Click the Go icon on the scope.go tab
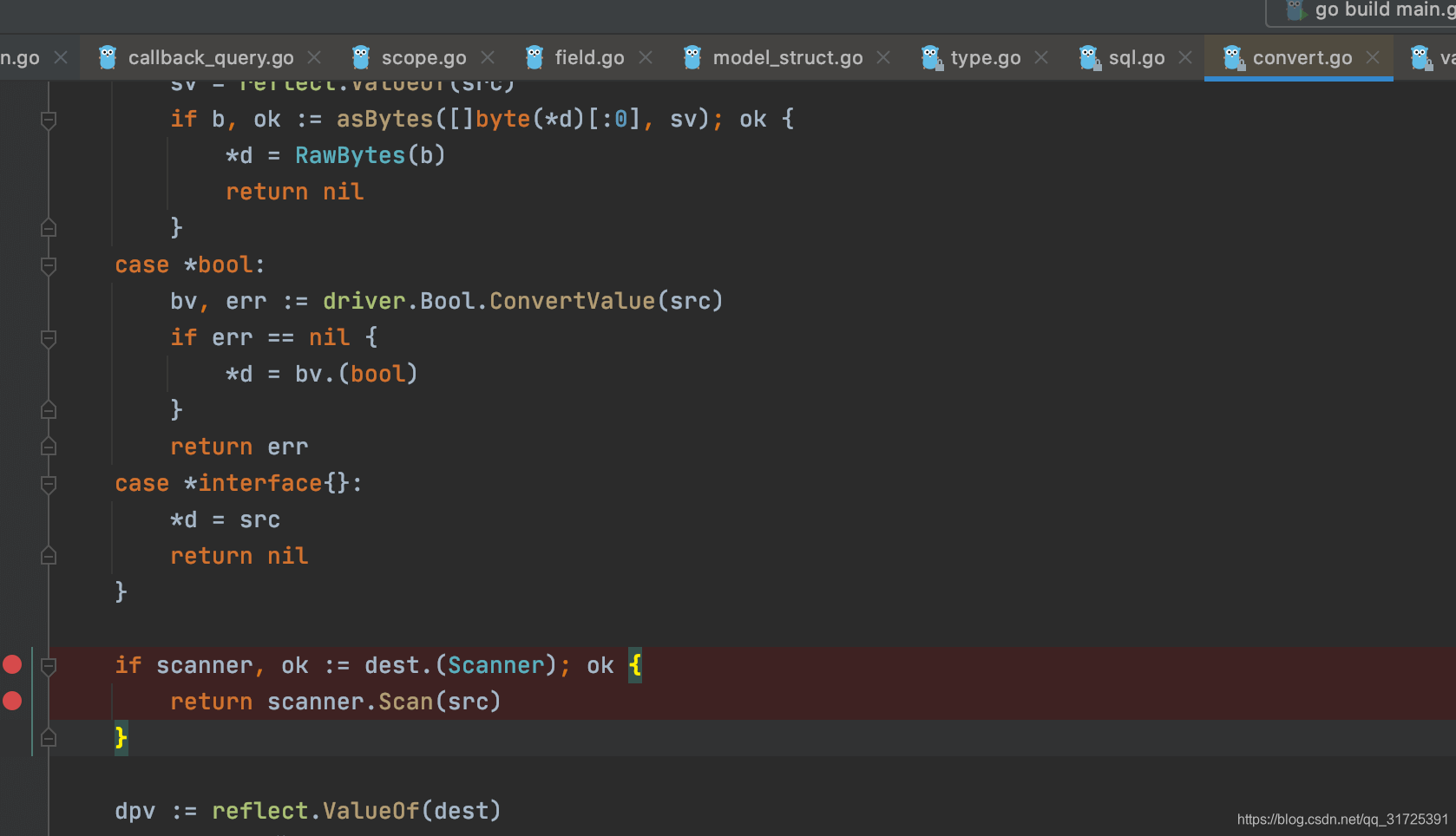This screenshot has width=1456, height=836. [359, 57]
